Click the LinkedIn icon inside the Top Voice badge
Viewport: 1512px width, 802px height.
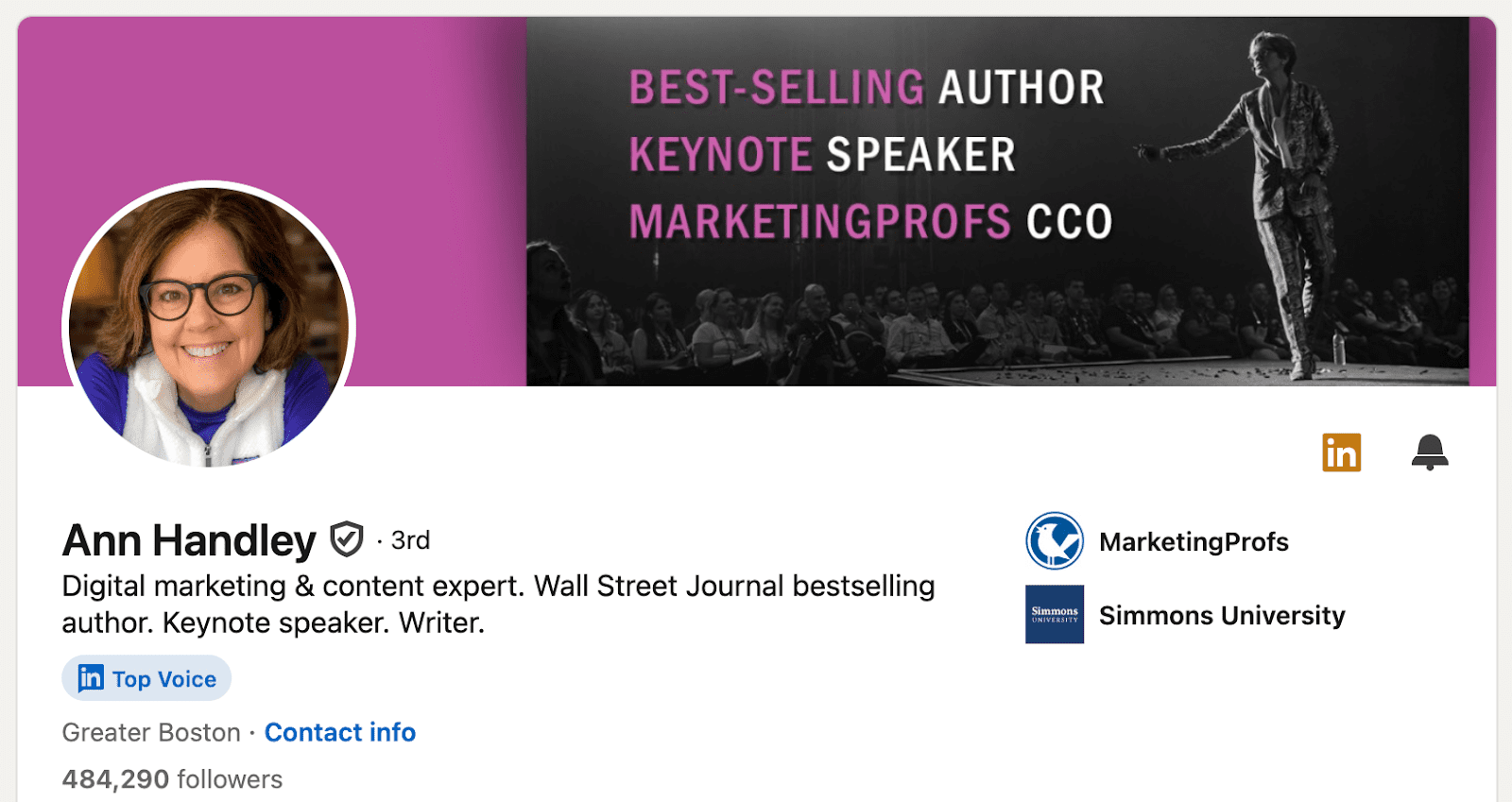coord(91,678)
